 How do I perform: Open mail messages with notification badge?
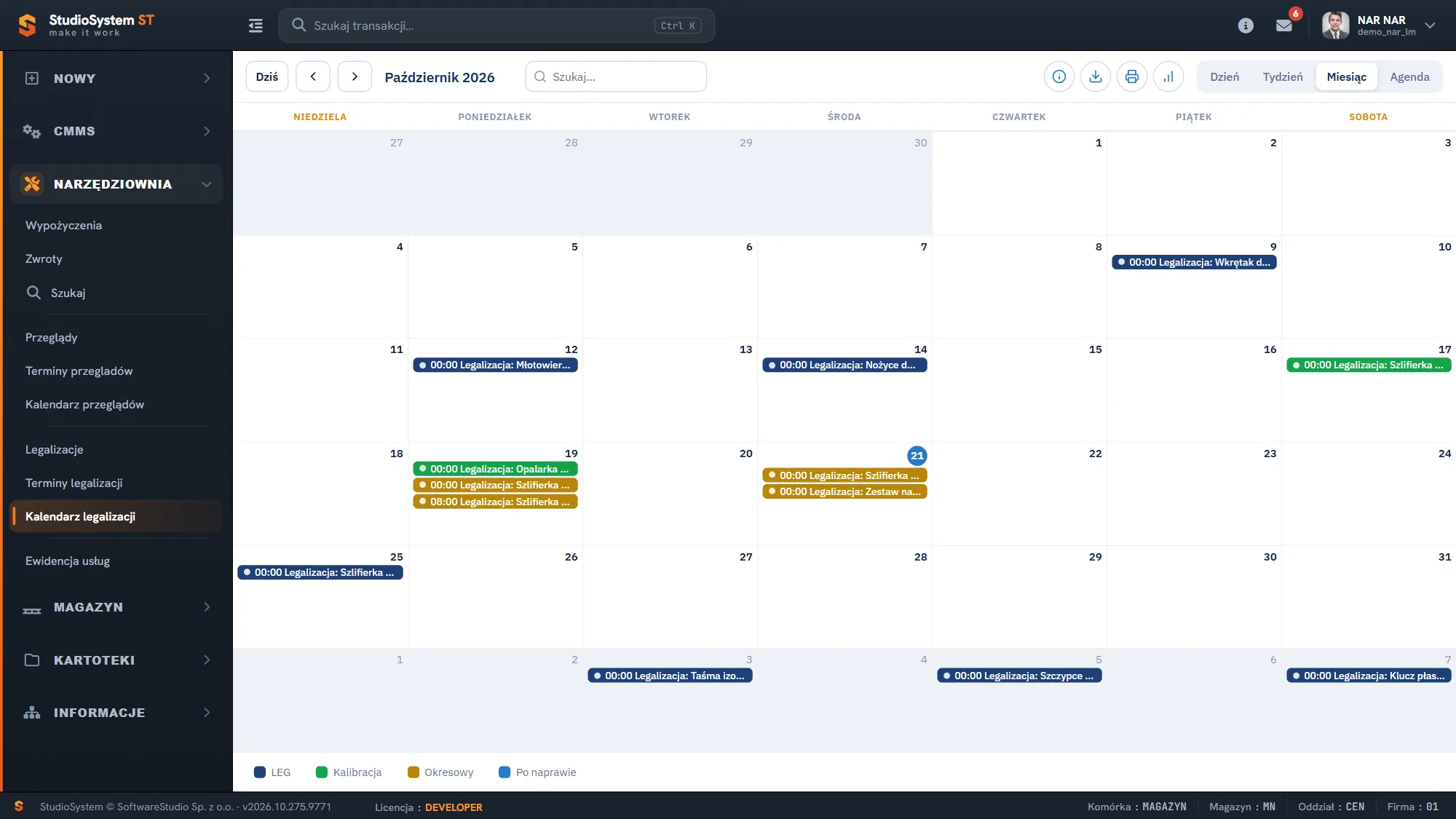tap(1284, 25)
